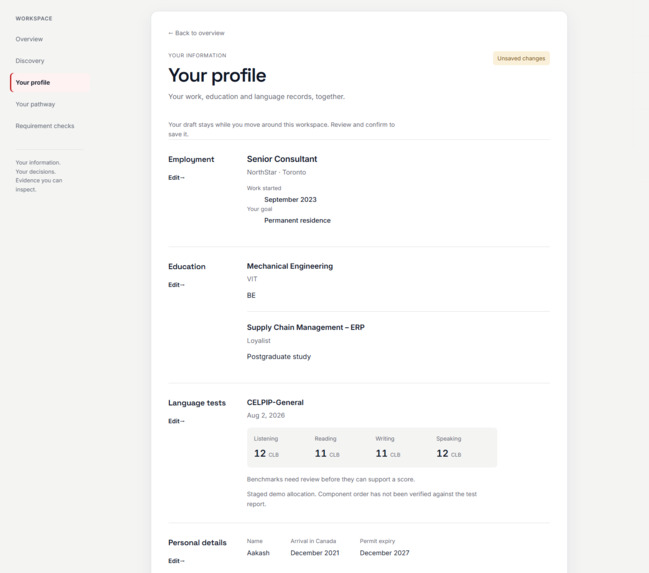Click the Arrival in Canada December 2021 value
The image size is (649, 573).
coord(315,553)
